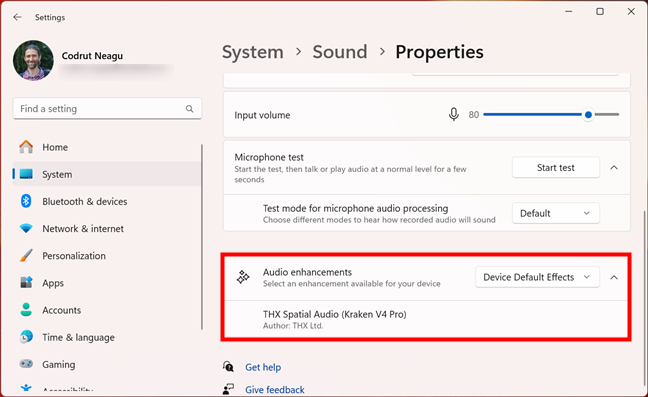Go to System in the breadcrumb
Screen dimensions: 648x397
pyautogui.click(x=253, y=52)
